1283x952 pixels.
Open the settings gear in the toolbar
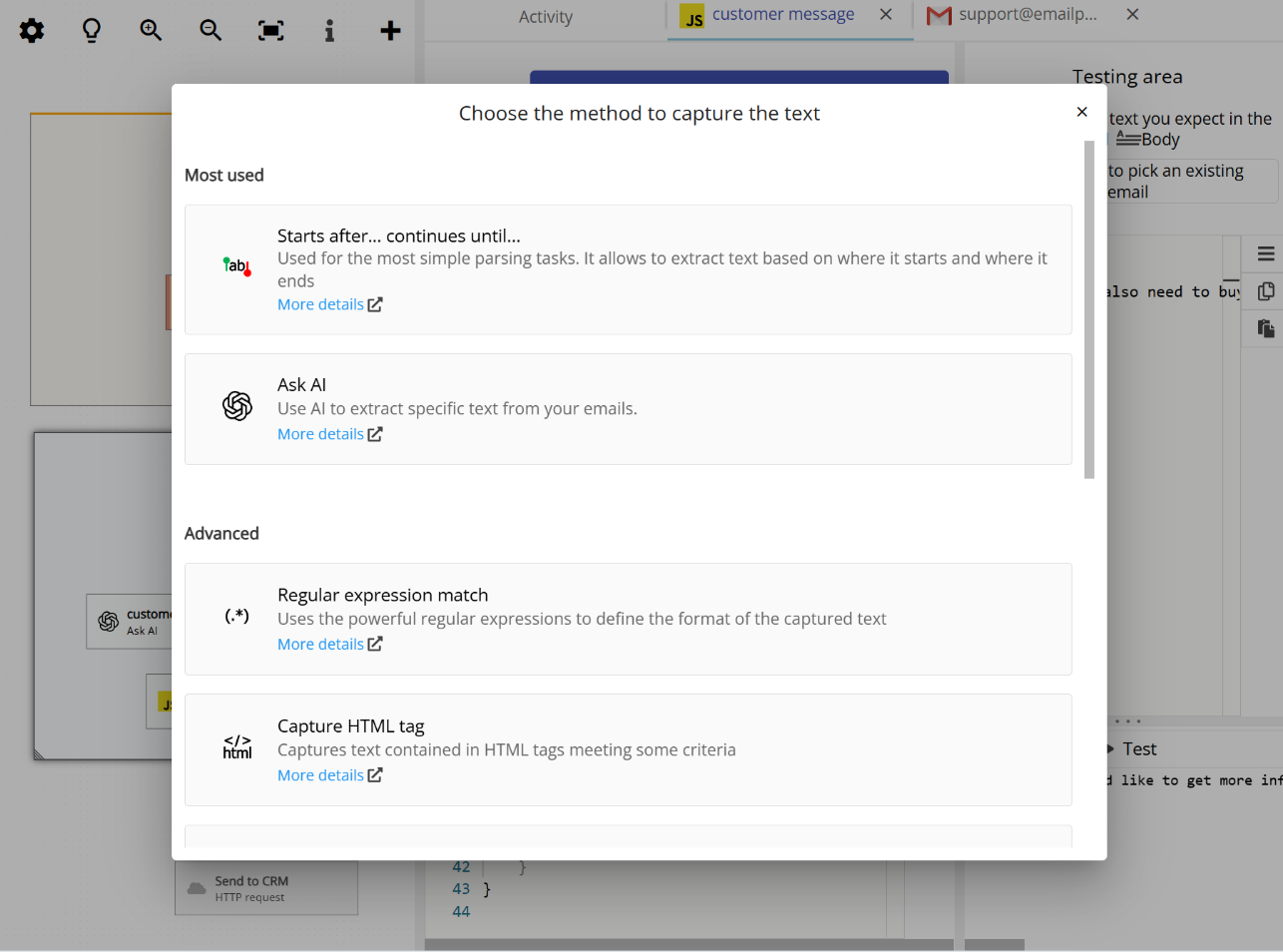(x=31, y=30)
